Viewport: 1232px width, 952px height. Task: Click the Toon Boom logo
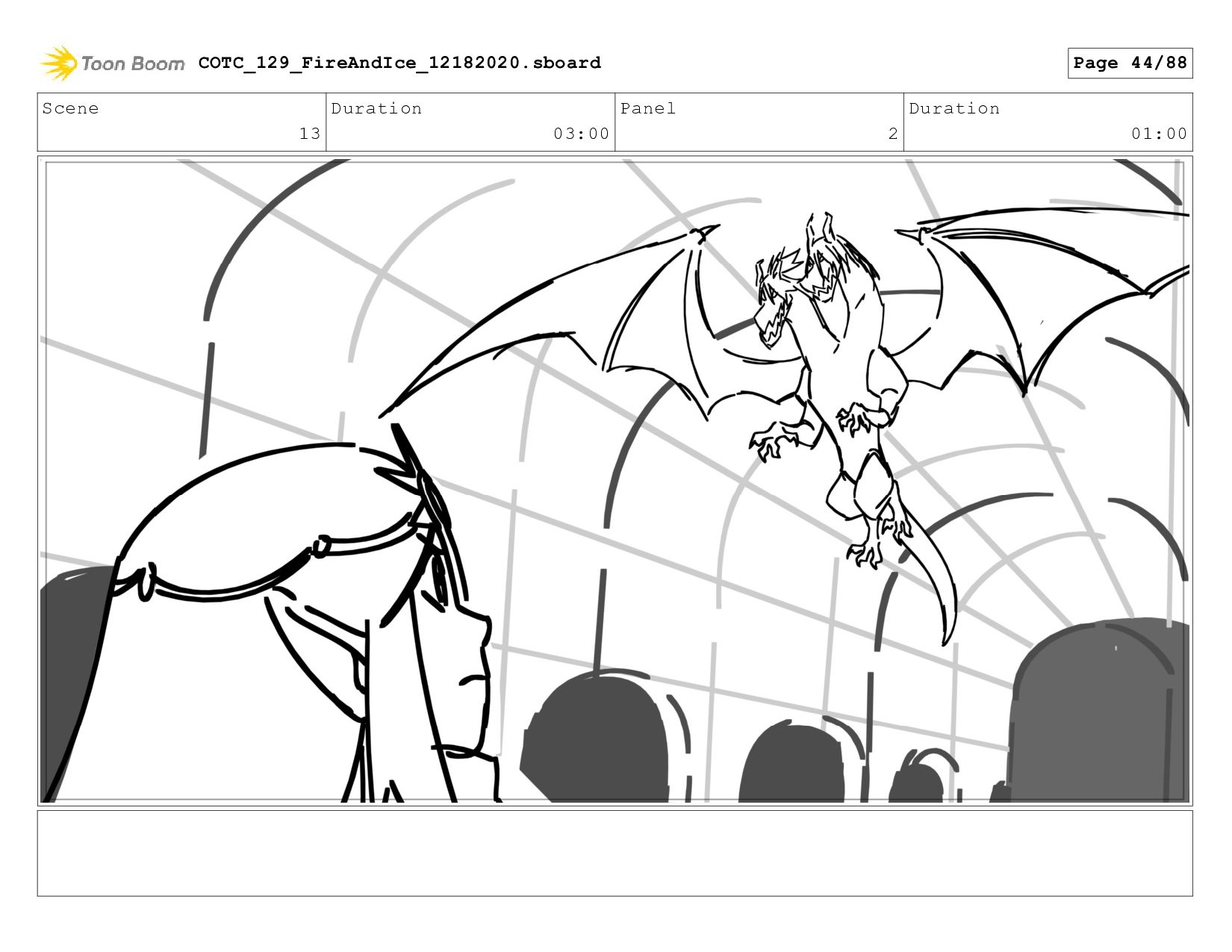tap(112, 63)
